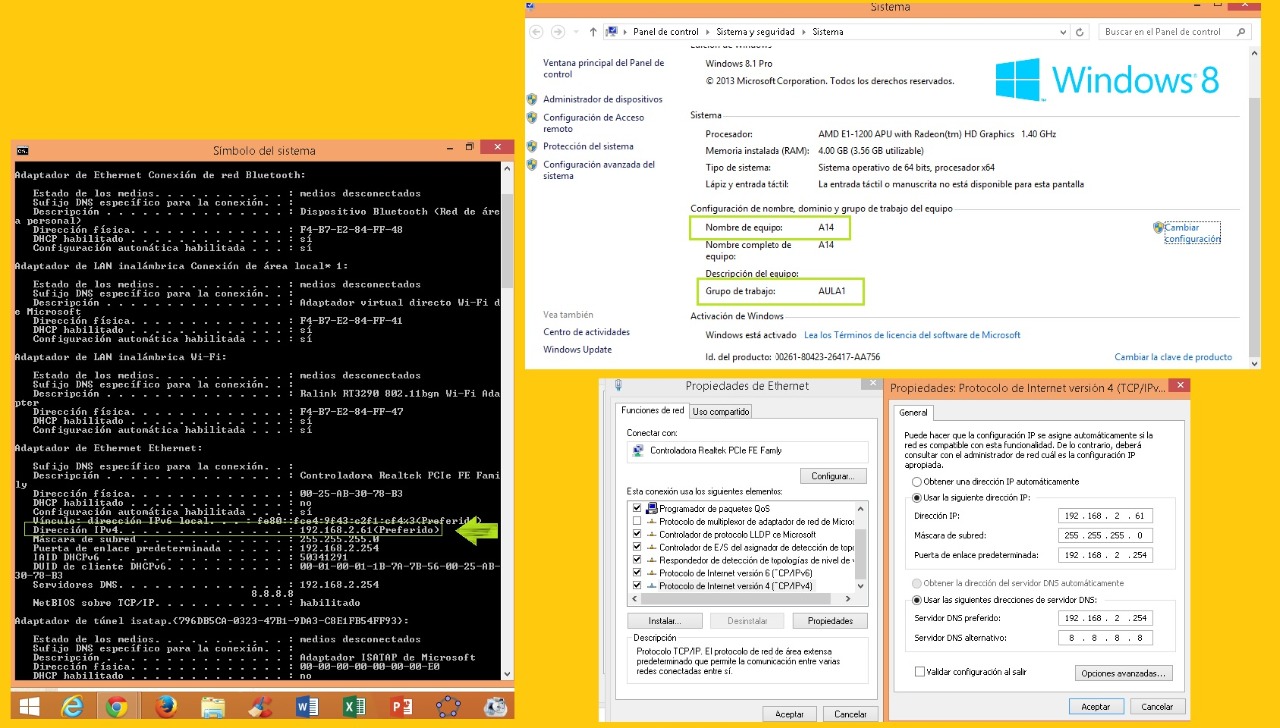Uncheck Programador de paquetes QoS checkbox
Image resolution: width=1280 pixels, height=728 pixels.
tap(637, 509)
